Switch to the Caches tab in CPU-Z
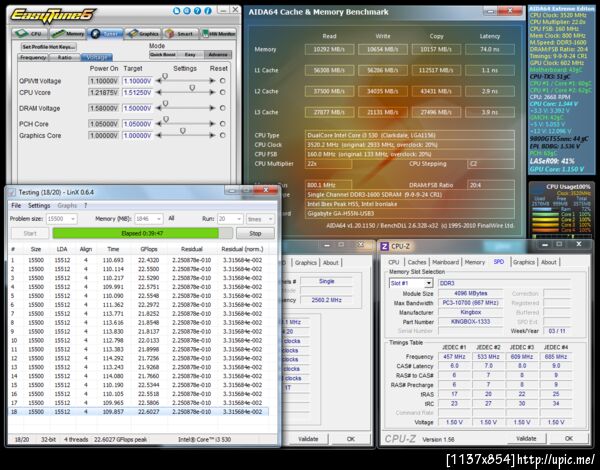The height and width of the screenshot is (470, 600). tap(417, 262)
